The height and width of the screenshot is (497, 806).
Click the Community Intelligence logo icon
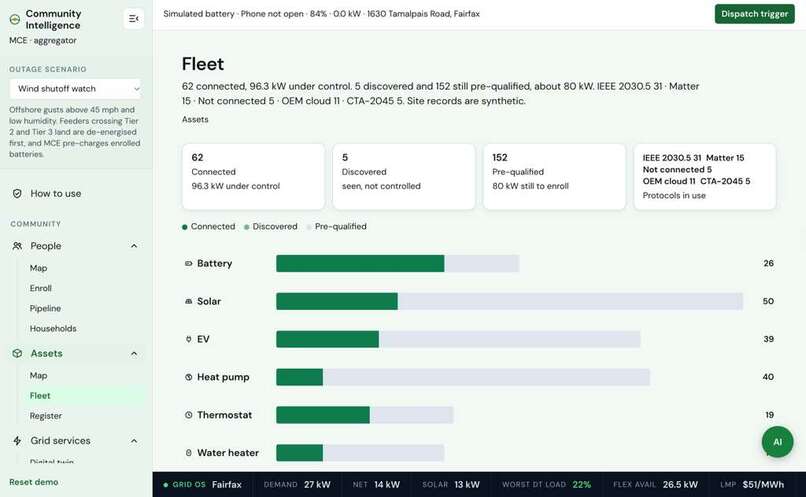pos(15,20)
